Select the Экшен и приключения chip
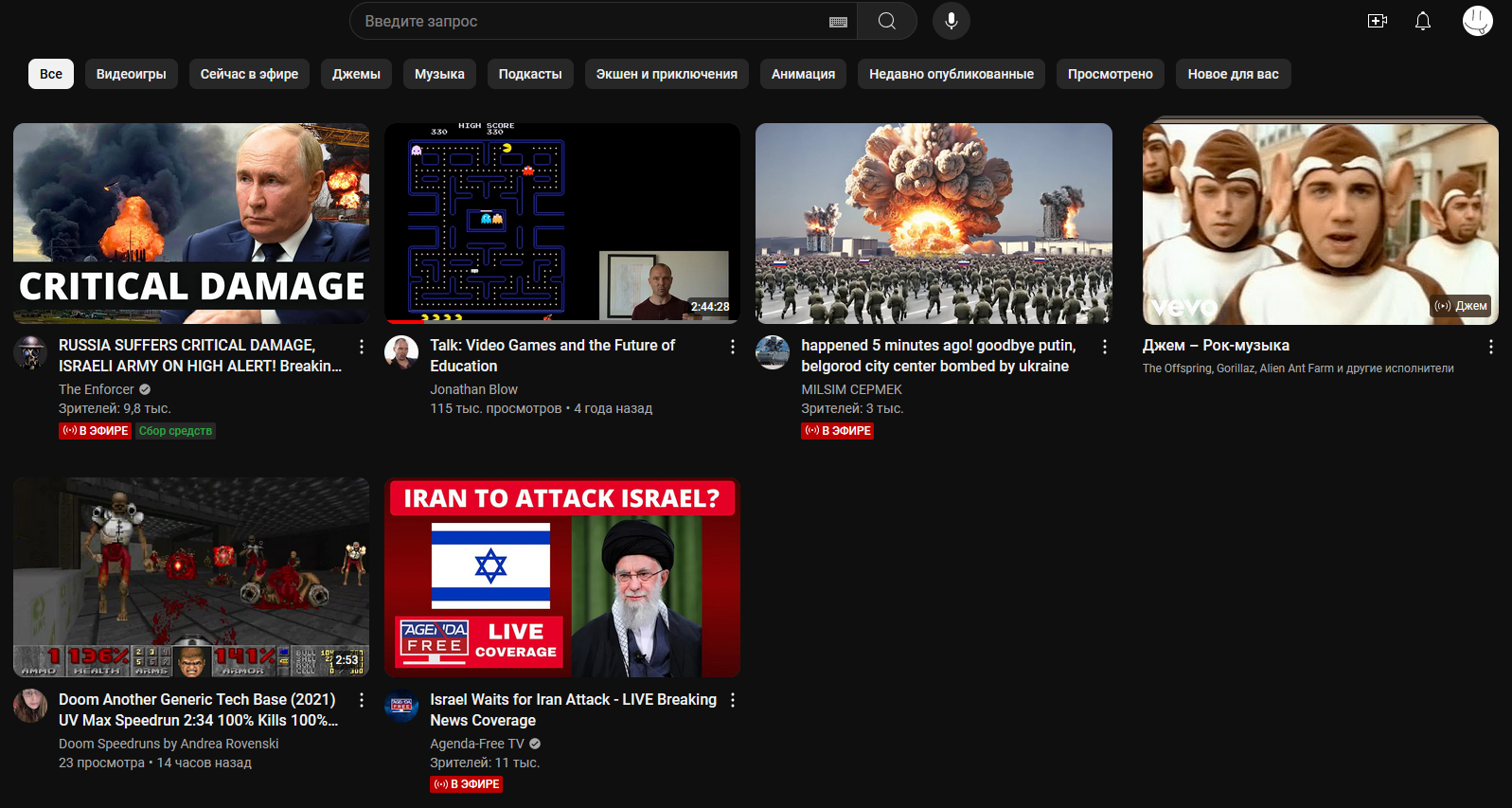Viewport: 1512px width, 808px height. click(667, 74)
